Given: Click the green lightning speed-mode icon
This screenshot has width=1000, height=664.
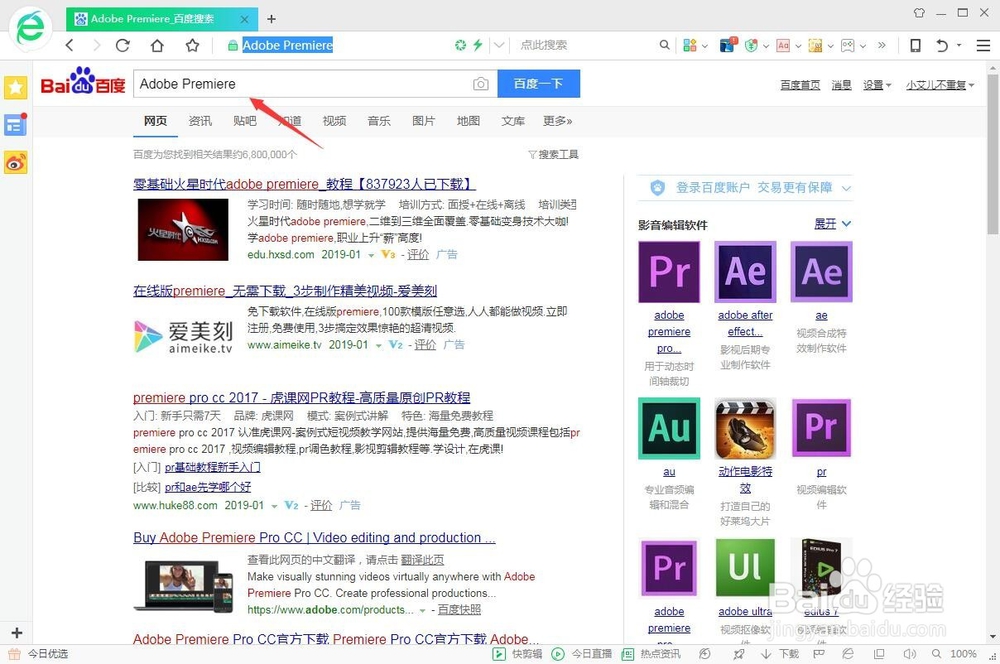Looking at the screenshot, I should pos(477,45).
